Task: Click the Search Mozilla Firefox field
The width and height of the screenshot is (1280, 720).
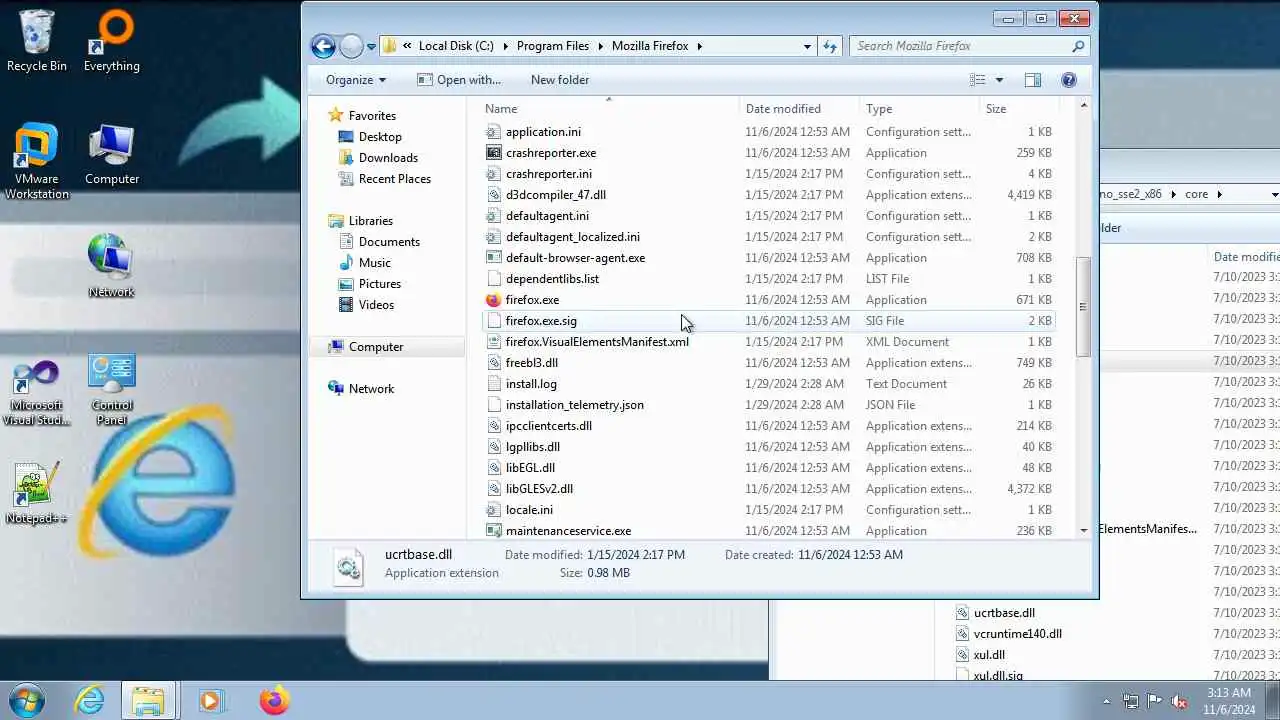Action: tap(960, 46)
